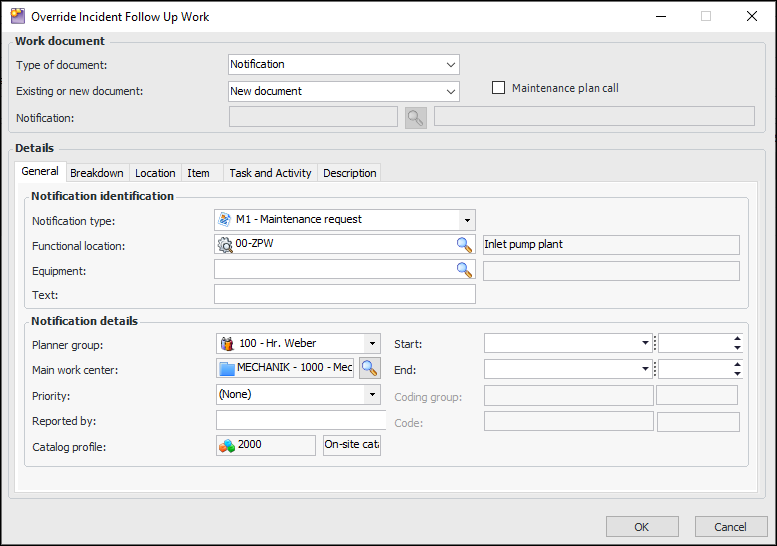Click the Cancel button
This screenshot has width=777, height=546.
pyautogui.click(x=730, y=527)
